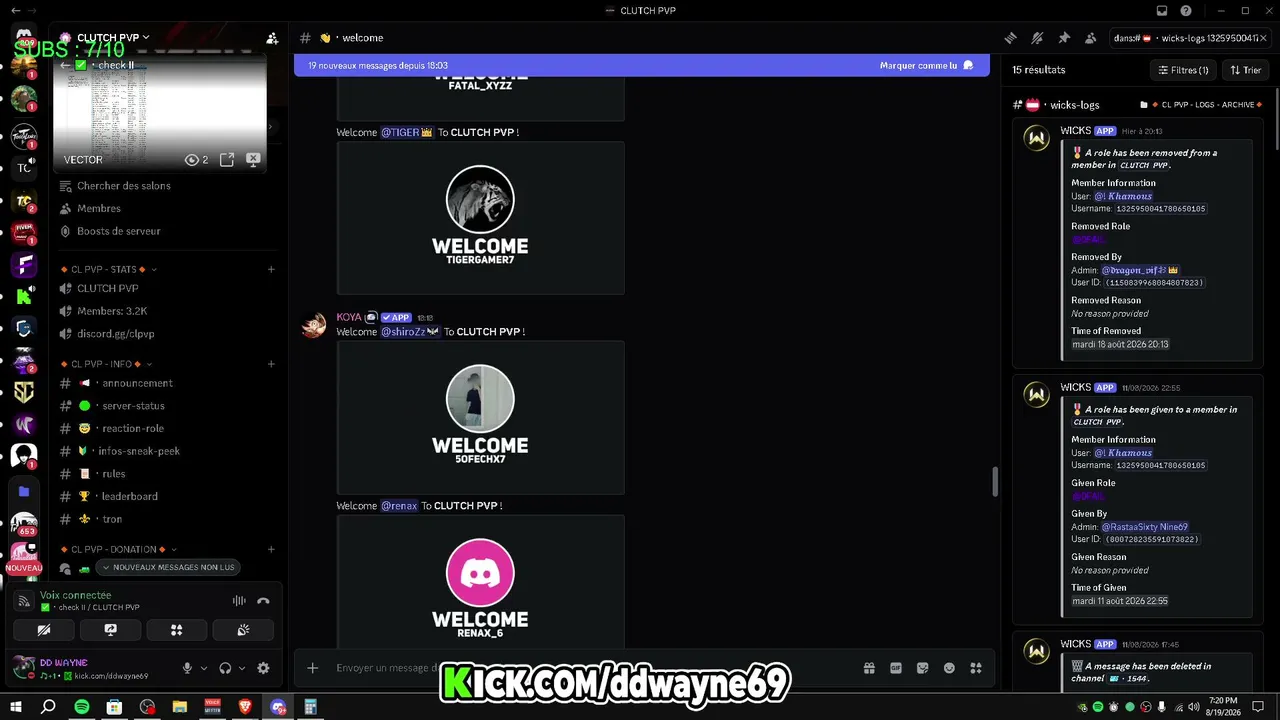Jump to Nouveaux messages non lus
The height and width of the screenshot is (720, 1280).
point(168,567)
